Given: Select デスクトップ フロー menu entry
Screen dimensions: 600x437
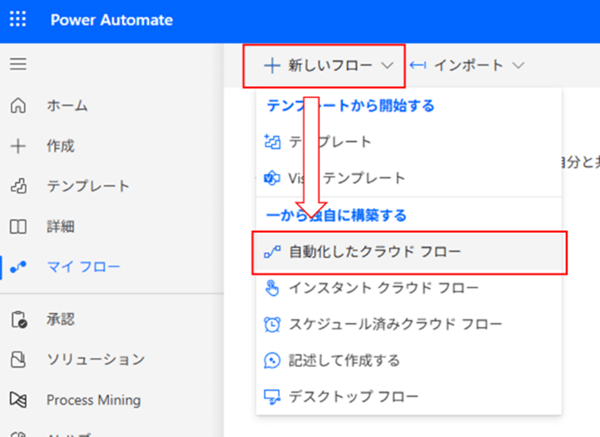Looking at the screenshot, I should tap(347, 396).
